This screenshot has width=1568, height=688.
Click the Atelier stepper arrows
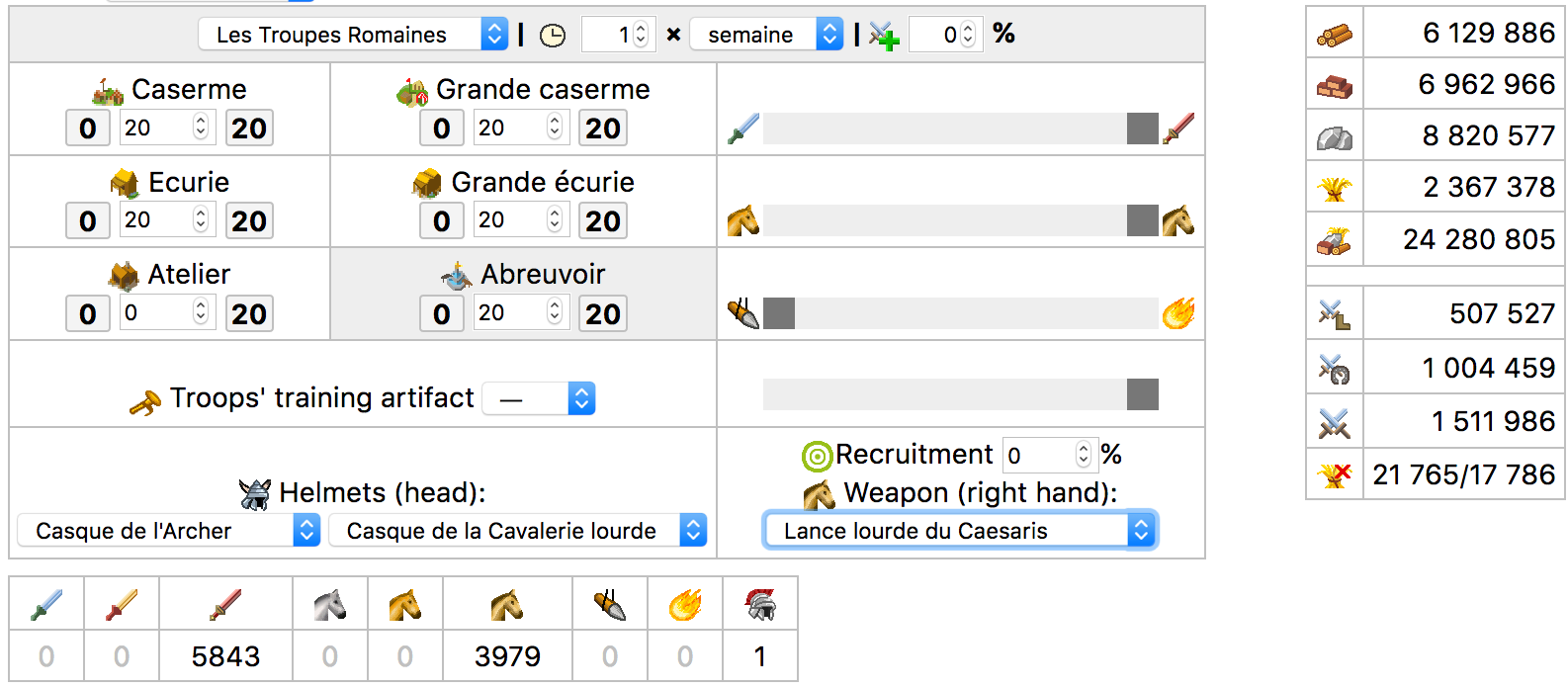[x=201, y=313]
